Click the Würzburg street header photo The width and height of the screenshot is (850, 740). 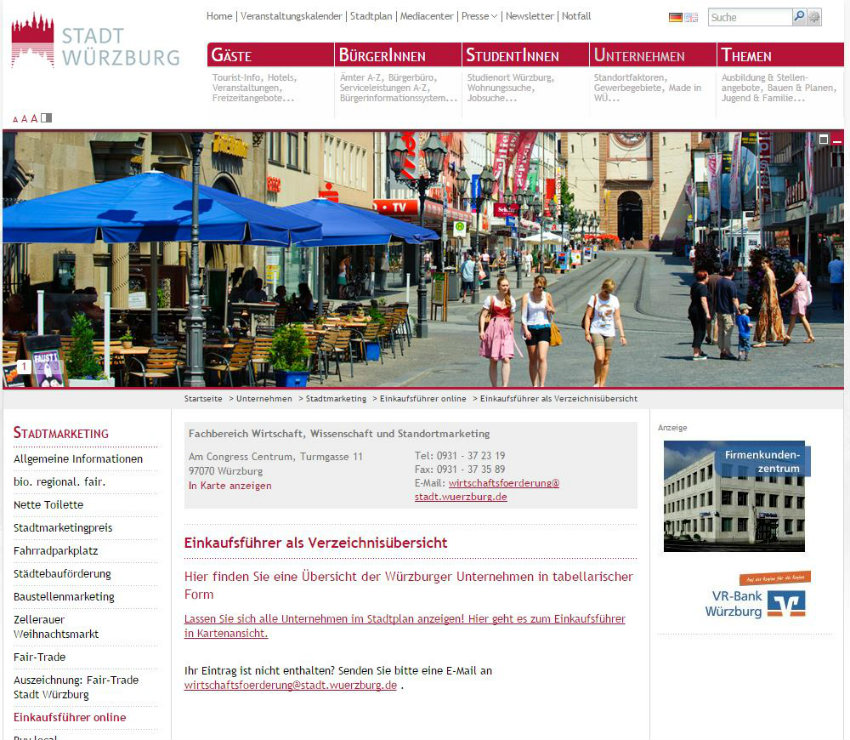423,259
